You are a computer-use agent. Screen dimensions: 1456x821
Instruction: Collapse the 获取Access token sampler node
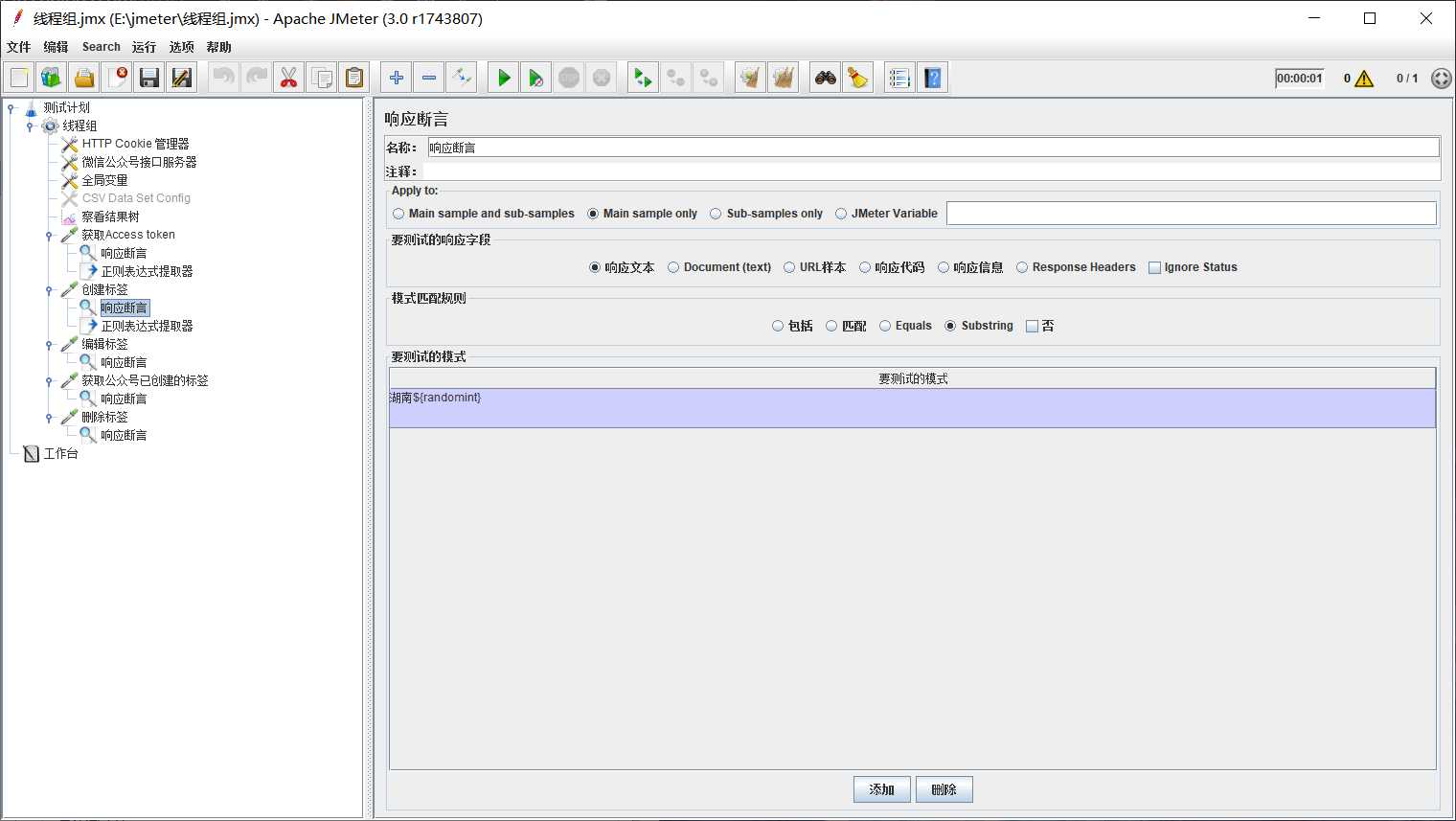pyautogui.click(x=49, y=235)
